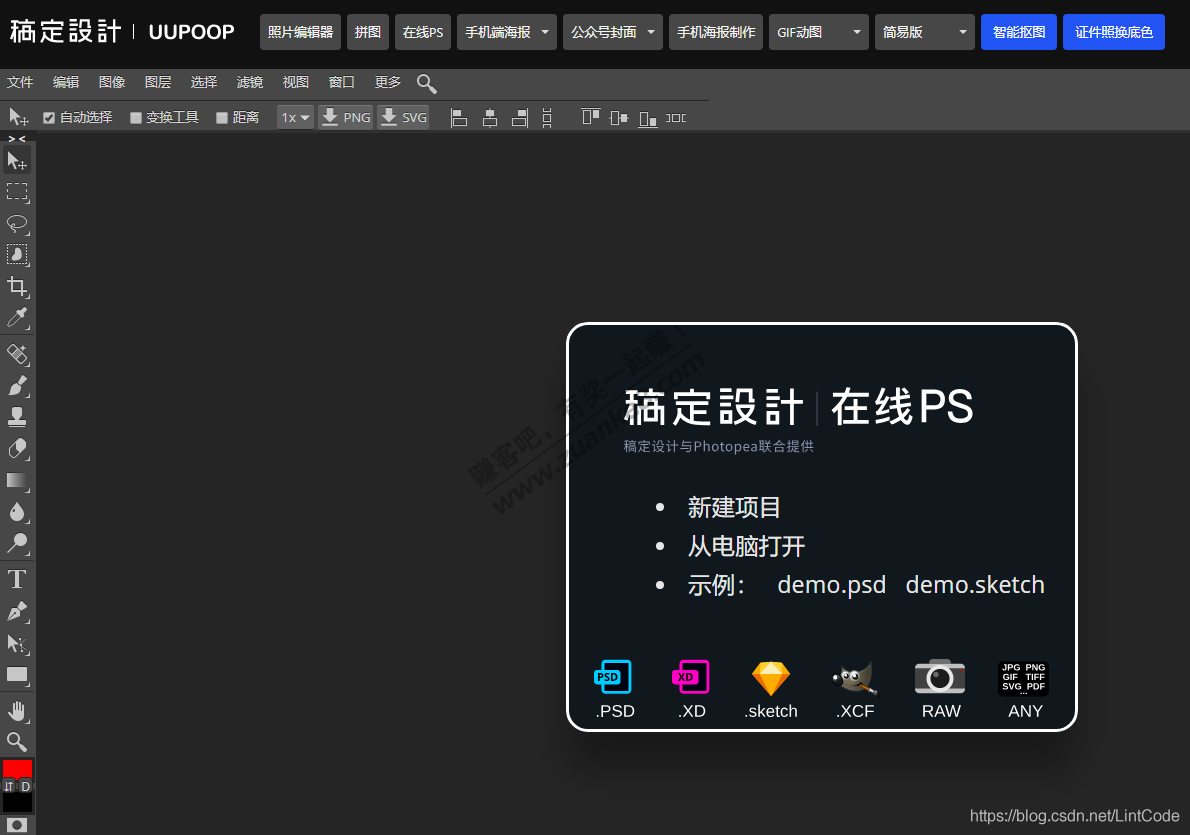Swap foreground and background colors arrows
The width and height of the screenshot is (1190, 835).
pos(8,786)
